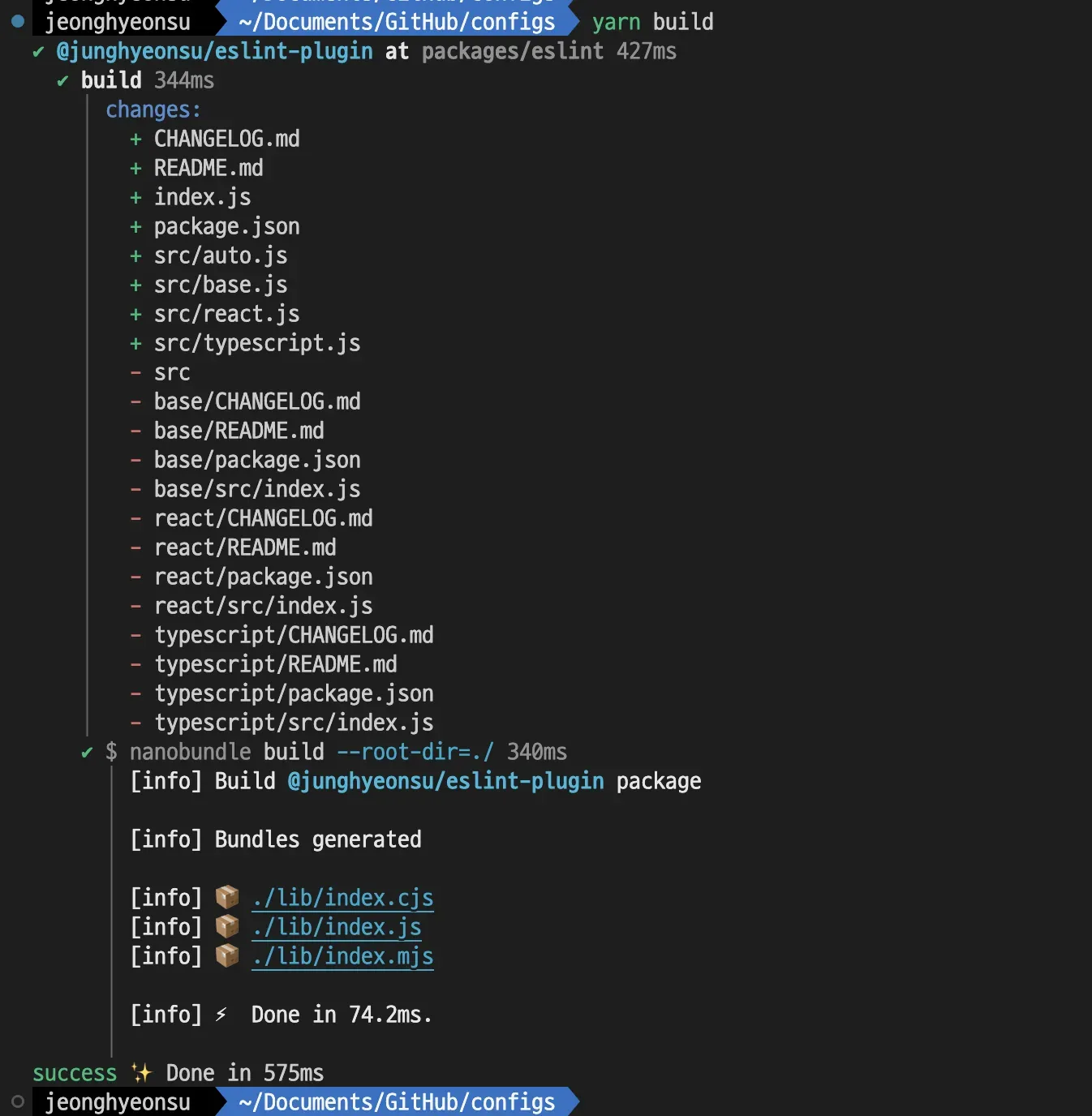Image resolution: width=1092 pixels, height=1116 pixels.
Task: Click the --root-dir=./ flag in nanobundle command
Action: [415, 752]
